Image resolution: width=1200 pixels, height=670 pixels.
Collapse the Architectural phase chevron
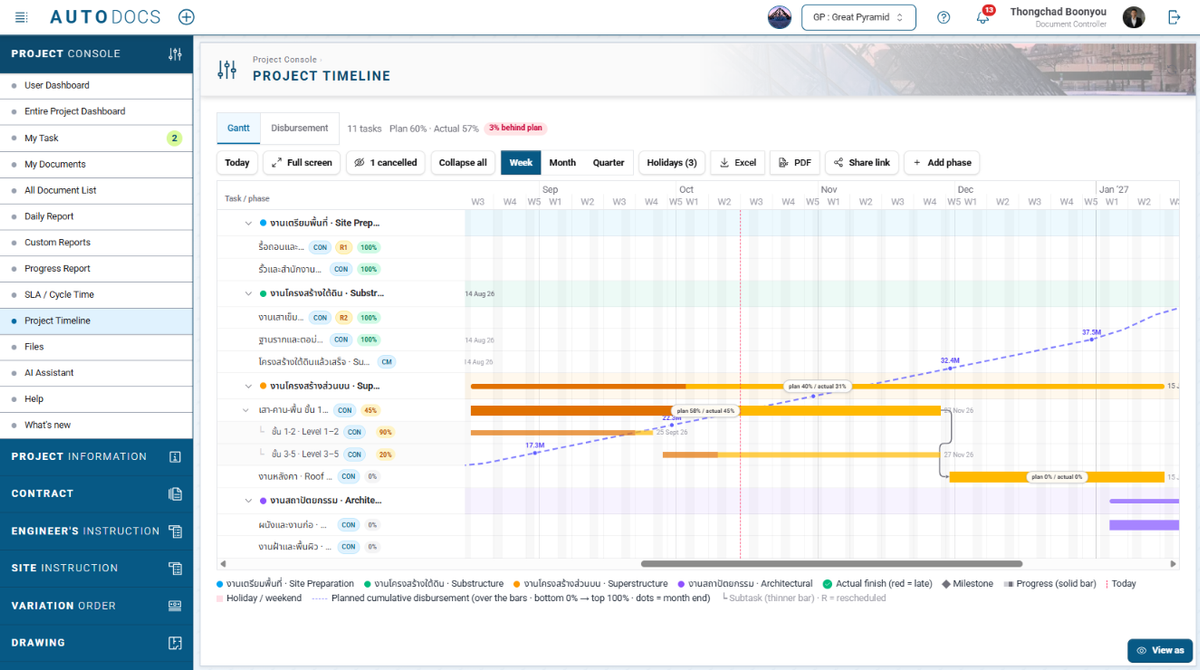[249, 500]
